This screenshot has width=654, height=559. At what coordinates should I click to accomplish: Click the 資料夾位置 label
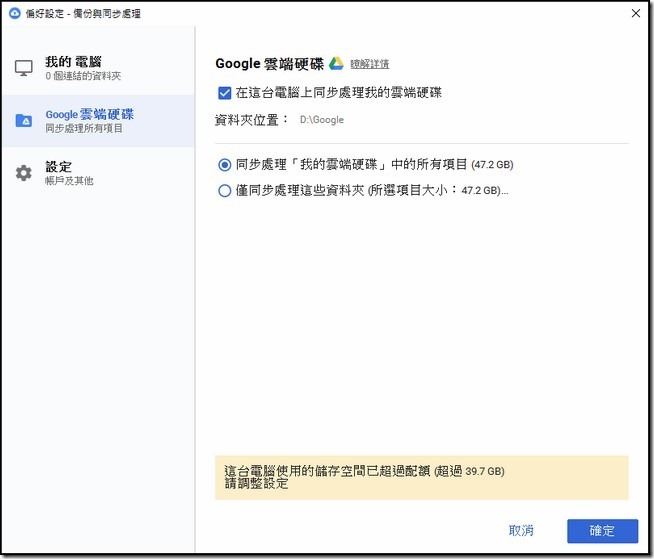pyautogui.click(x=251, y=120)
